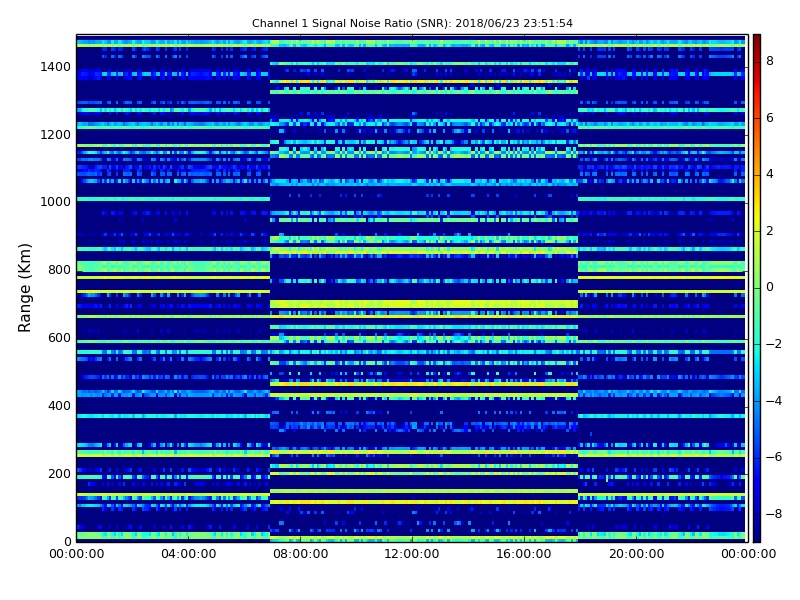Viewport: 800px width, 600px height.
Task: Click the colorbar label −2
Action: (x=774, y=344)
